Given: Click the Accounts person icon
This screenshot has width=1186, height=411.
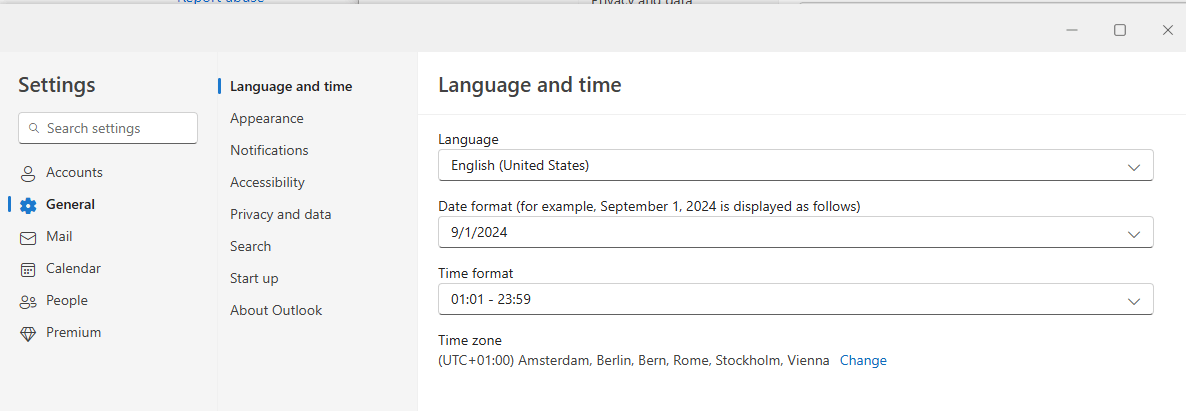Looking at the screenshot, I should tap(28, 173).
